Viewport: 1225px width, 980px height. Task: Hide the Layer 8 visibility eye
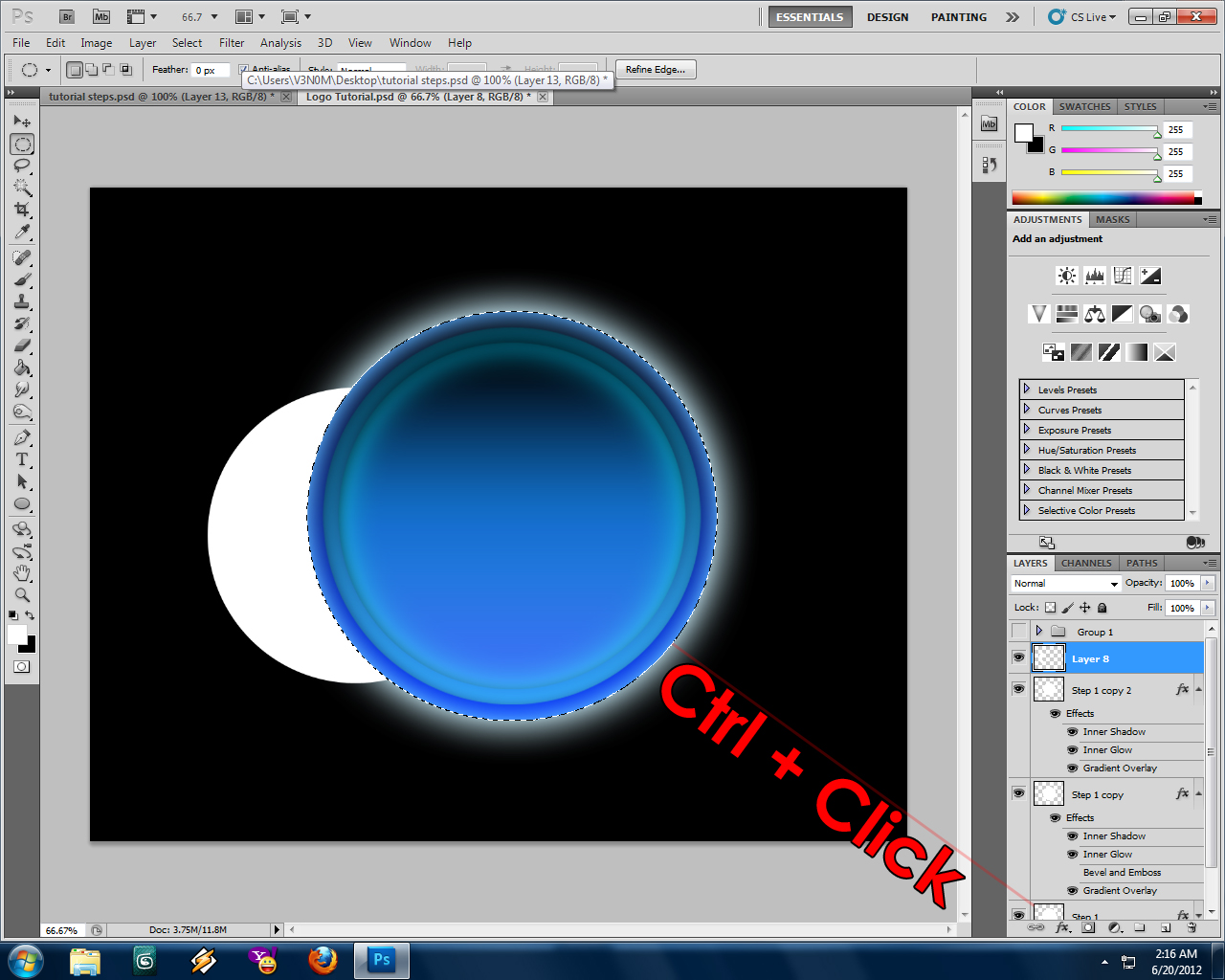click(1018, 657)
